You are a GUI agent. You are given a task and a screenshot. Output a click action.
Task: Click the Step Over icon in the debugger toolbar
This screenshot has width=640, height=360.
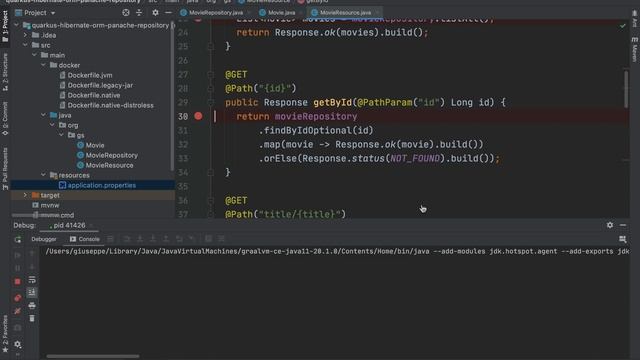coord(127,239)
